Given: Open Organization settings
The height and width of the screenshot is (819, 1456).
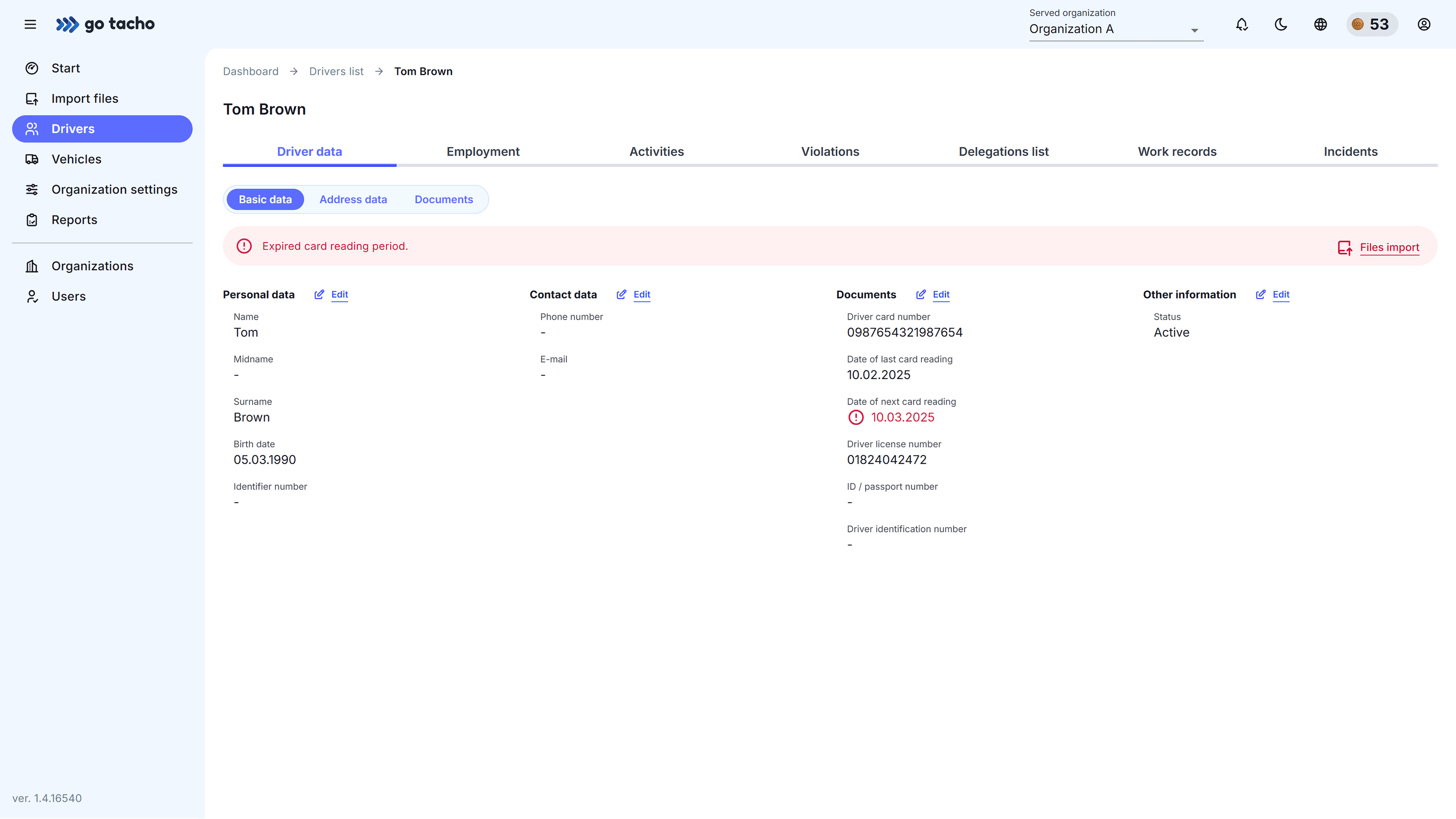Looking at the screenshot, I should coord(115,189).
